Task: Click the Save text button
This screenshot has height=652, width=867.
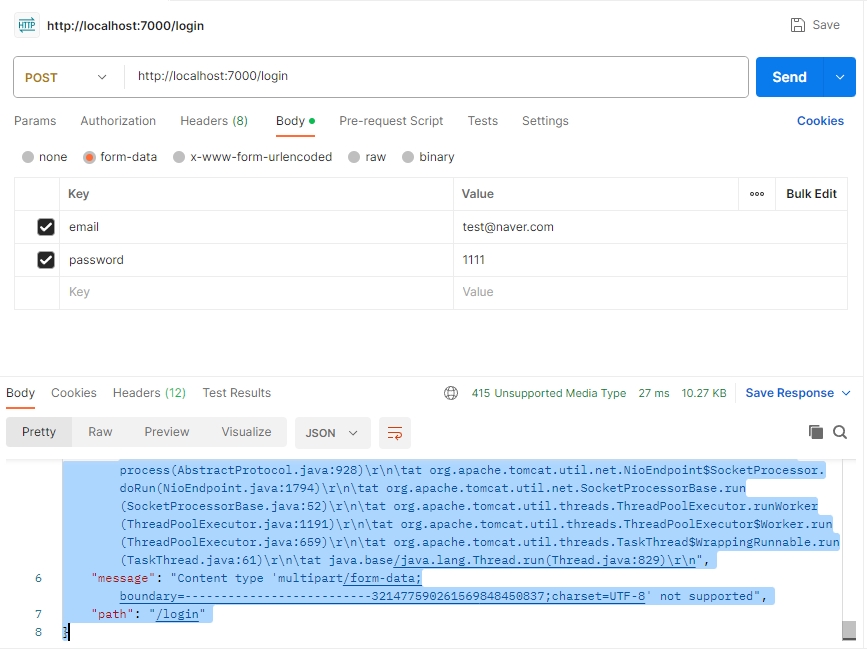Action: pyautogui.click(x=826, y=25)
